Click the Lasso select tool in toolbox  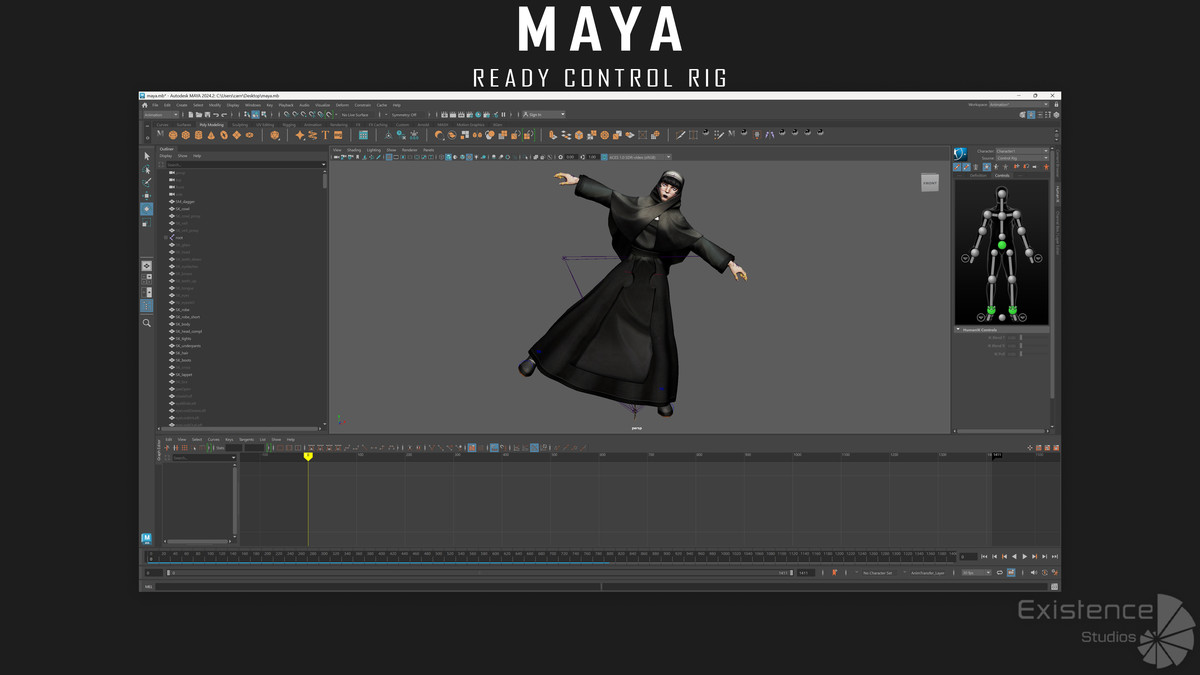click(x=147, y=170)
